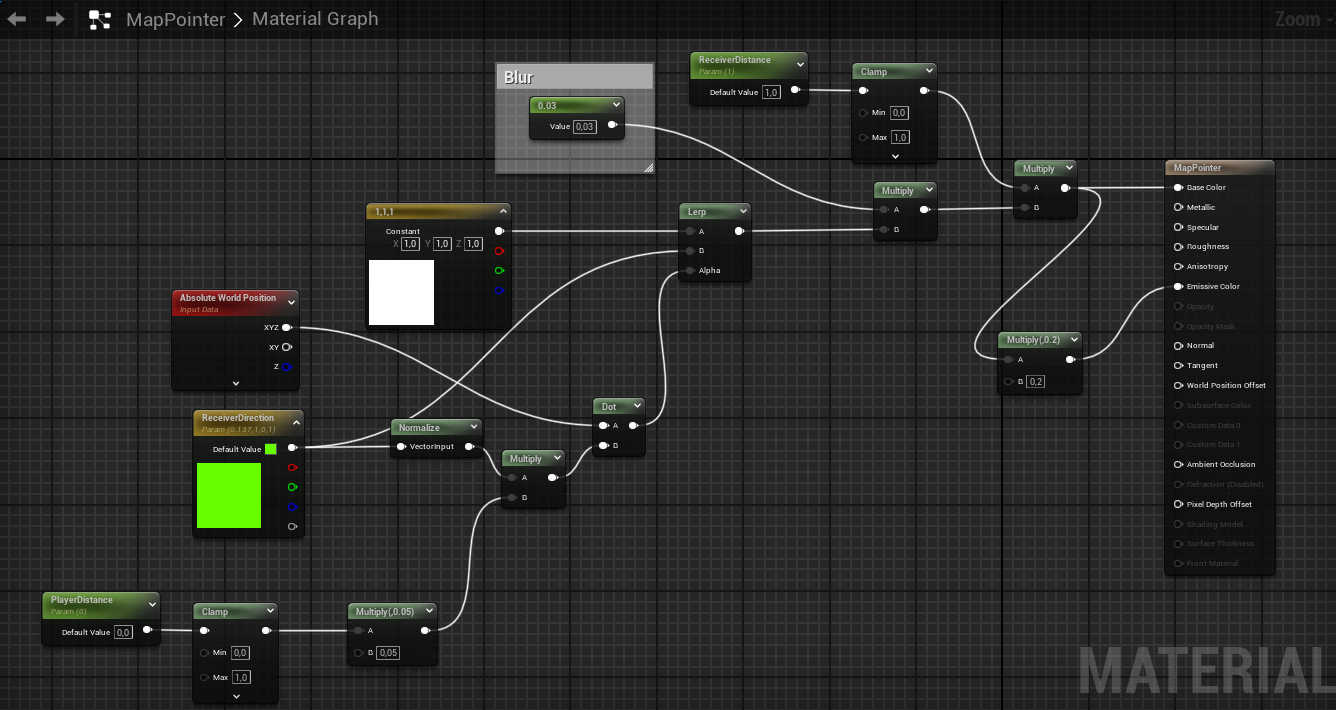Viewport: 1336px width, 710px height.
Task: Click the Dot node's output pin
Action: tap(634, 425)
